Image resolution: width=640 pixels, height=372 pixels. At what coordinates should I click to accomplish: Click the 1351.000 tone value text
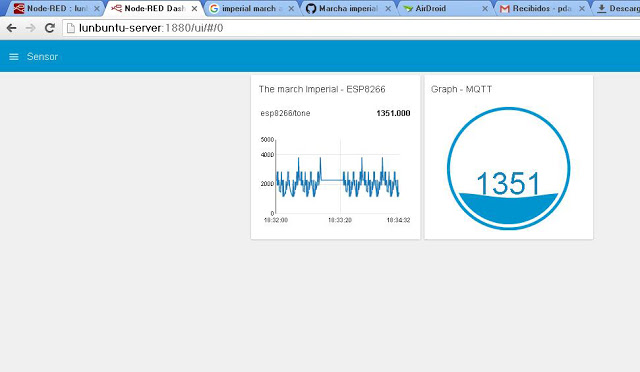(393, 113)
